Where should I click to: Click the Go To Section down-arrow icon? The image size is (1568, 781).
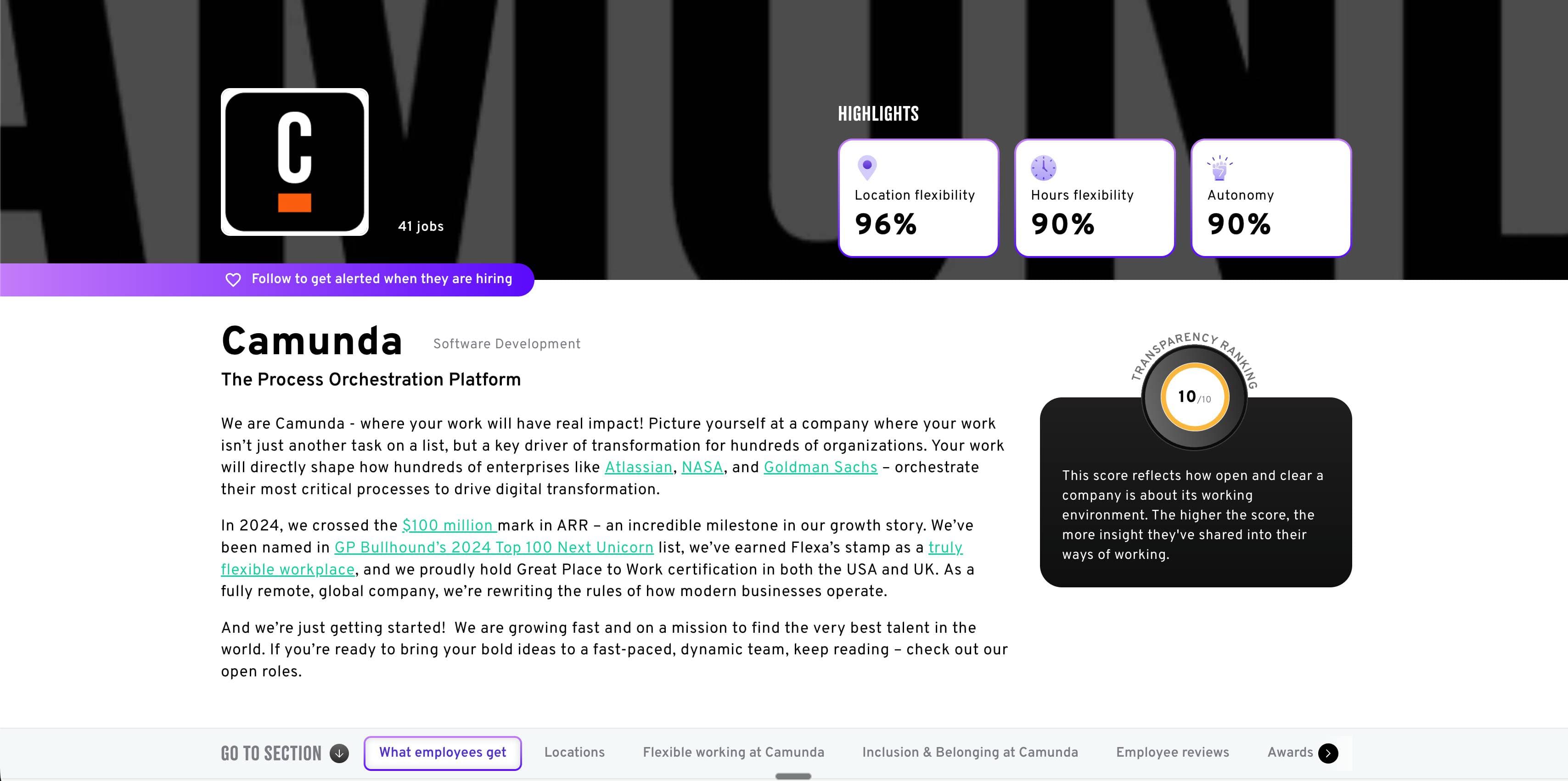tap(339, 753)
